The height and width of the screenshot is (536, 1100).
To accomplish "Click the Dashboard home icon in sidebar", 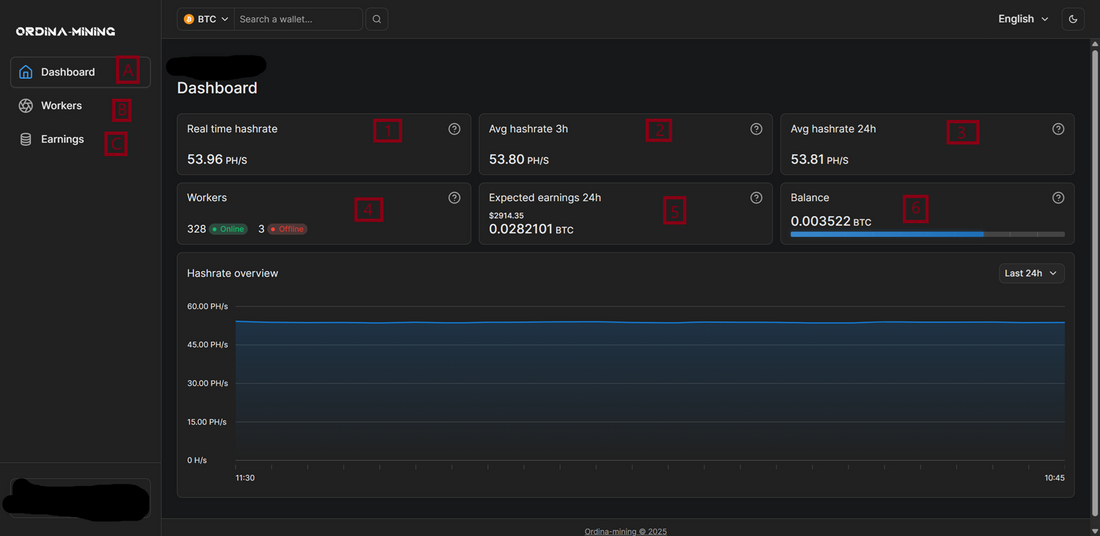I will (x=26, y=72).
